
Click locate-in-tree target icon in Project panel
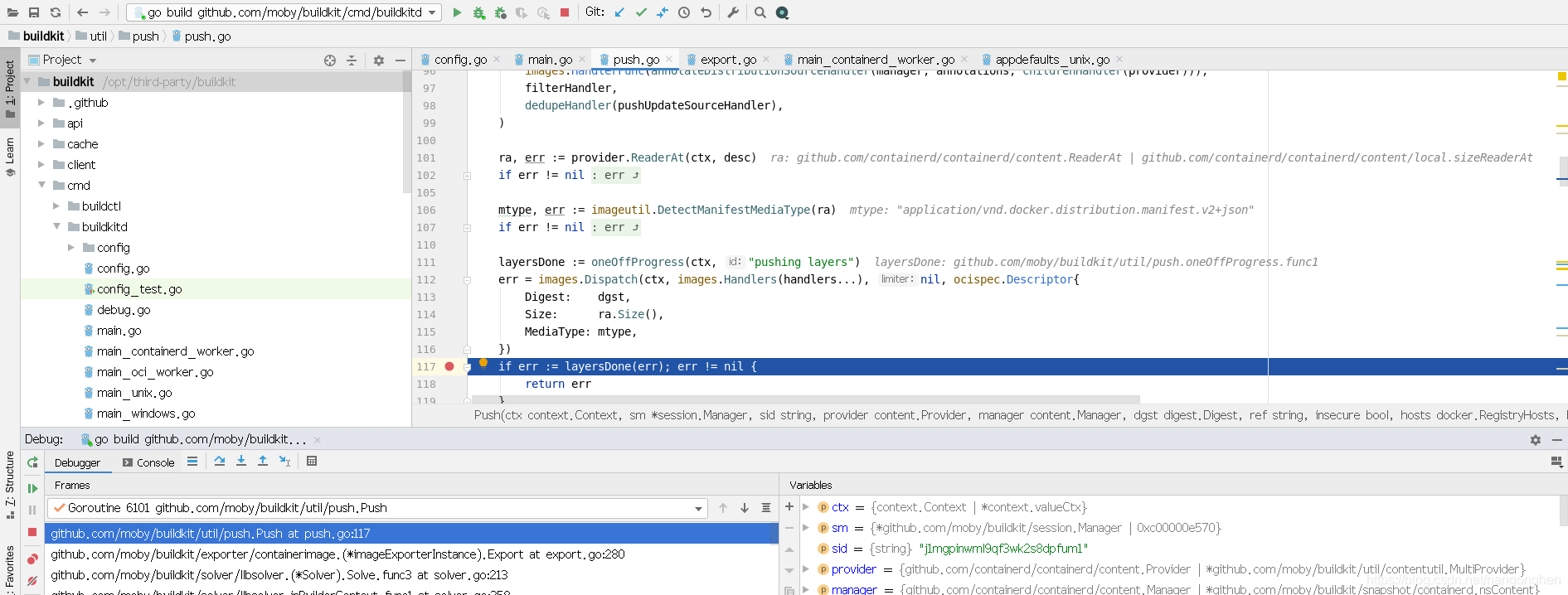[330, 60]
